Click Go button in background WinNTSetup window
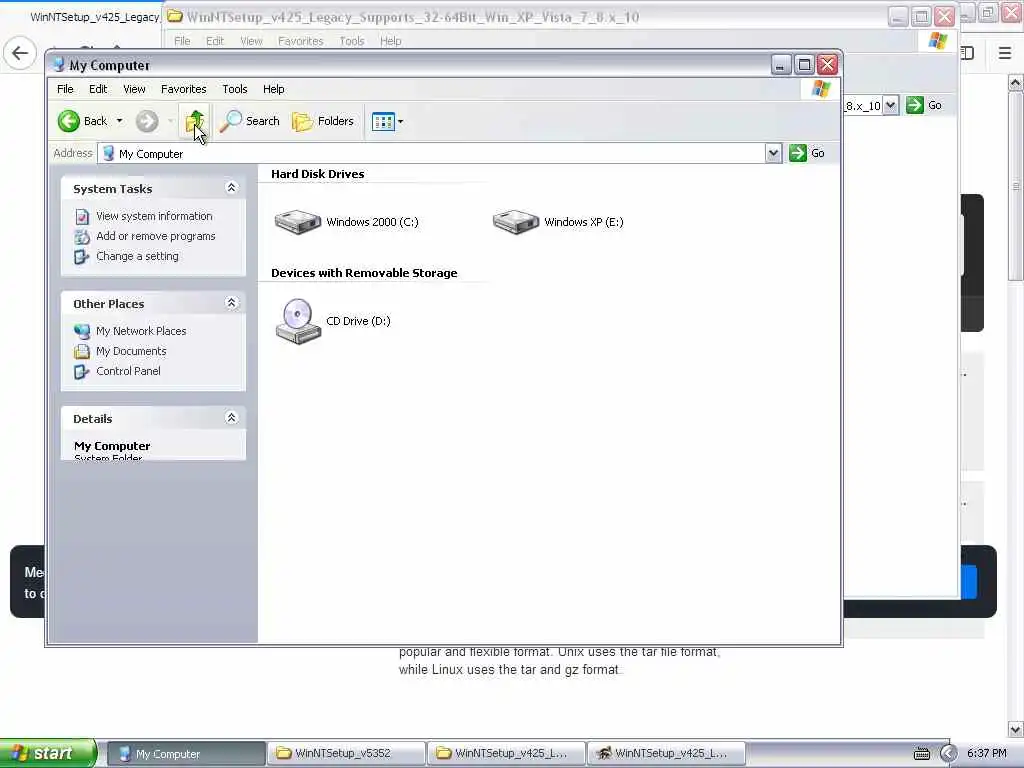 [x=924, y=105]
